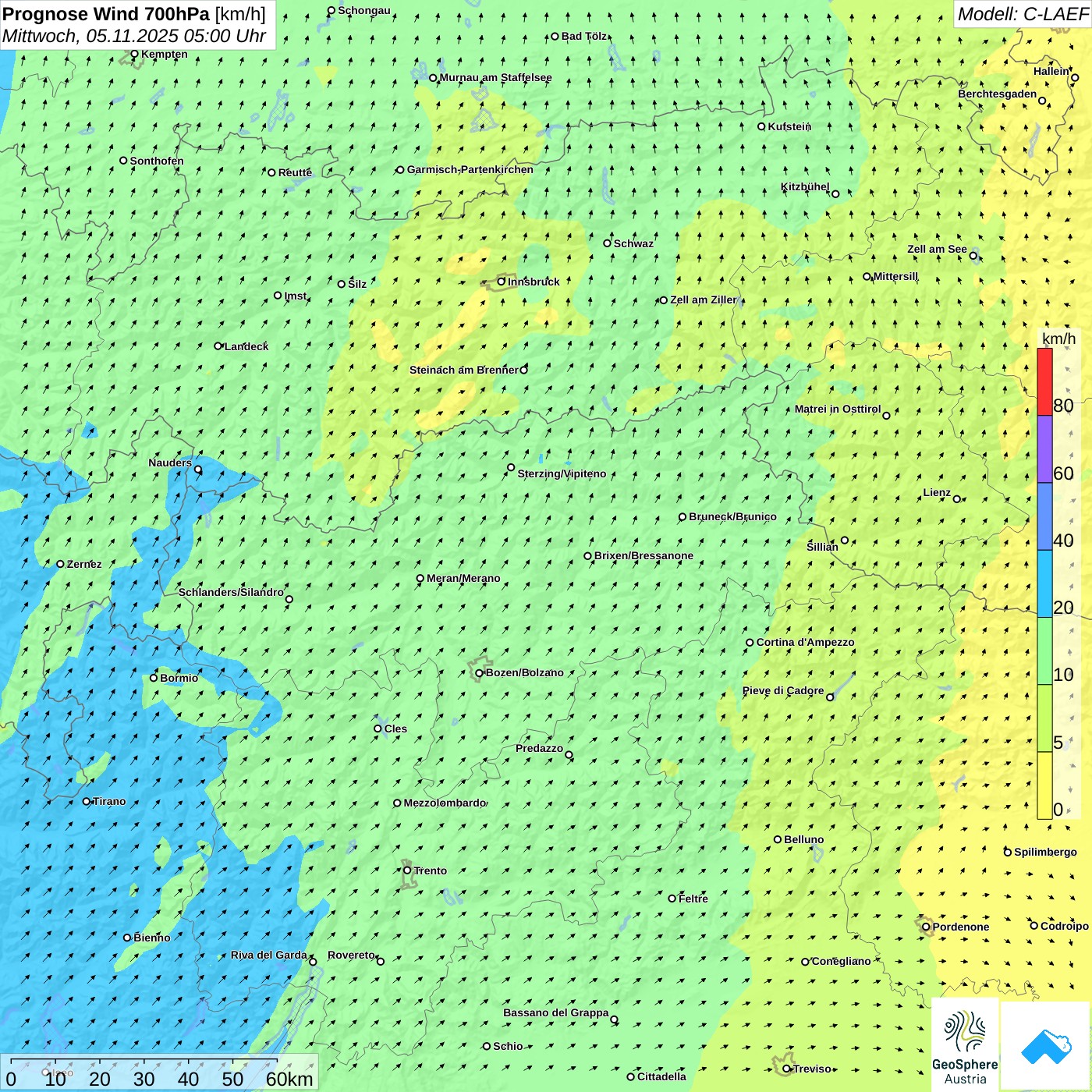Click the Bozen/Bolzano city marker
The height and width of the screenshot is (1092, 1092).
[x=479, y=672]
